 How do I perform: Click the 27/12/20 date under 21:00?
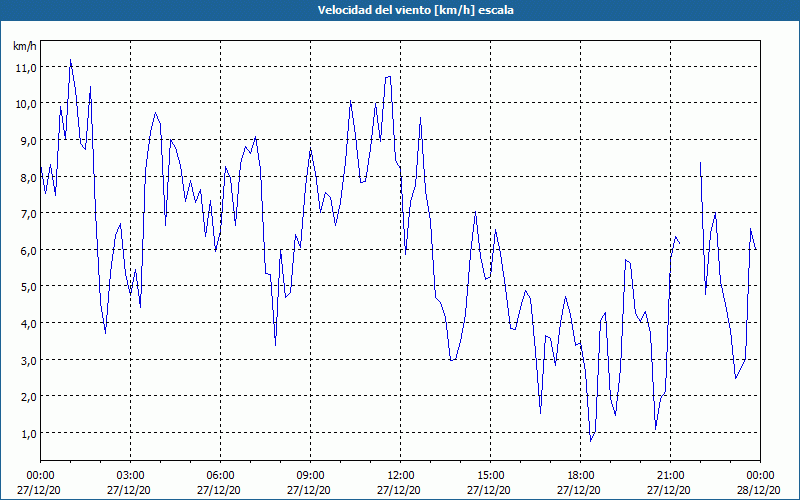(x=669, y=490)
